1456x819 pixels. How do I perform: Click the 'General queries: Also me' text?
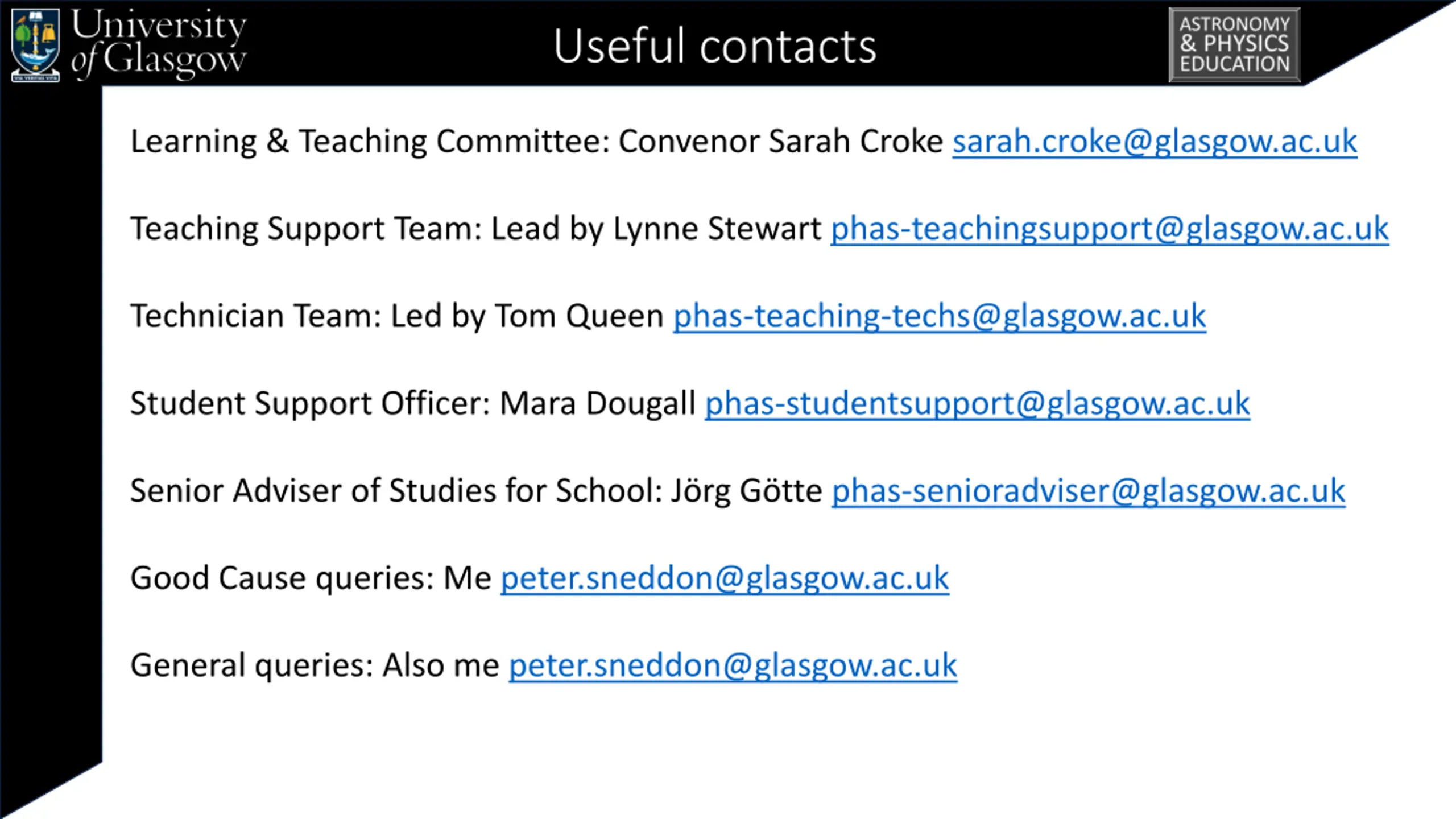pyautogui.click(x=315, y=666)
